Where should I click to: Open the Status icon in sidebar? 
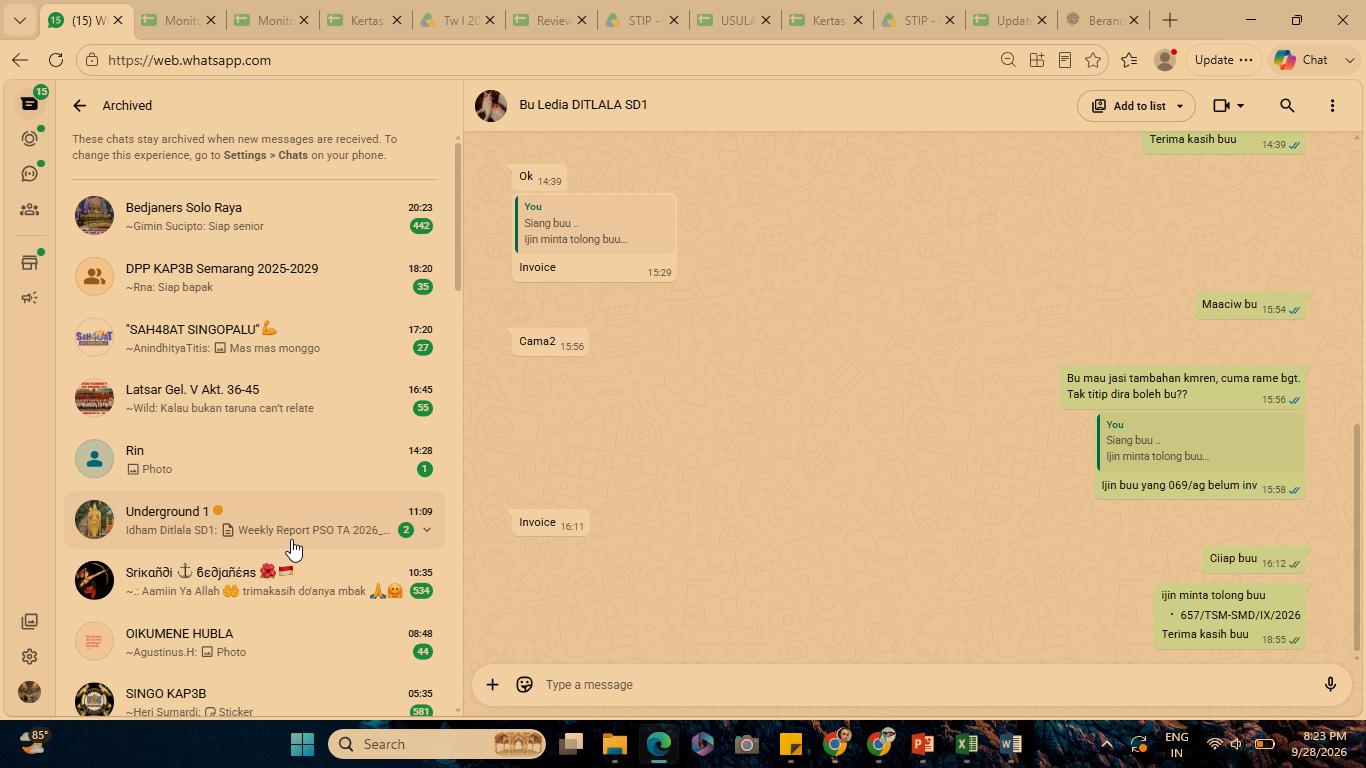click(29, 139)
